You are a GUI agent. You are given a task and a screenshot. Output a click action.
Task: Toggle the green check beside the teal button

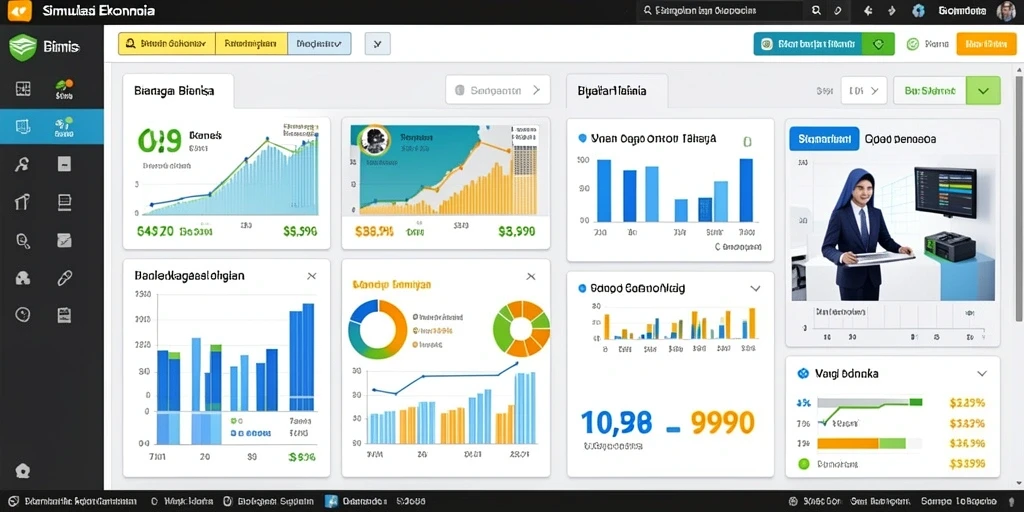tap(878, 44)
